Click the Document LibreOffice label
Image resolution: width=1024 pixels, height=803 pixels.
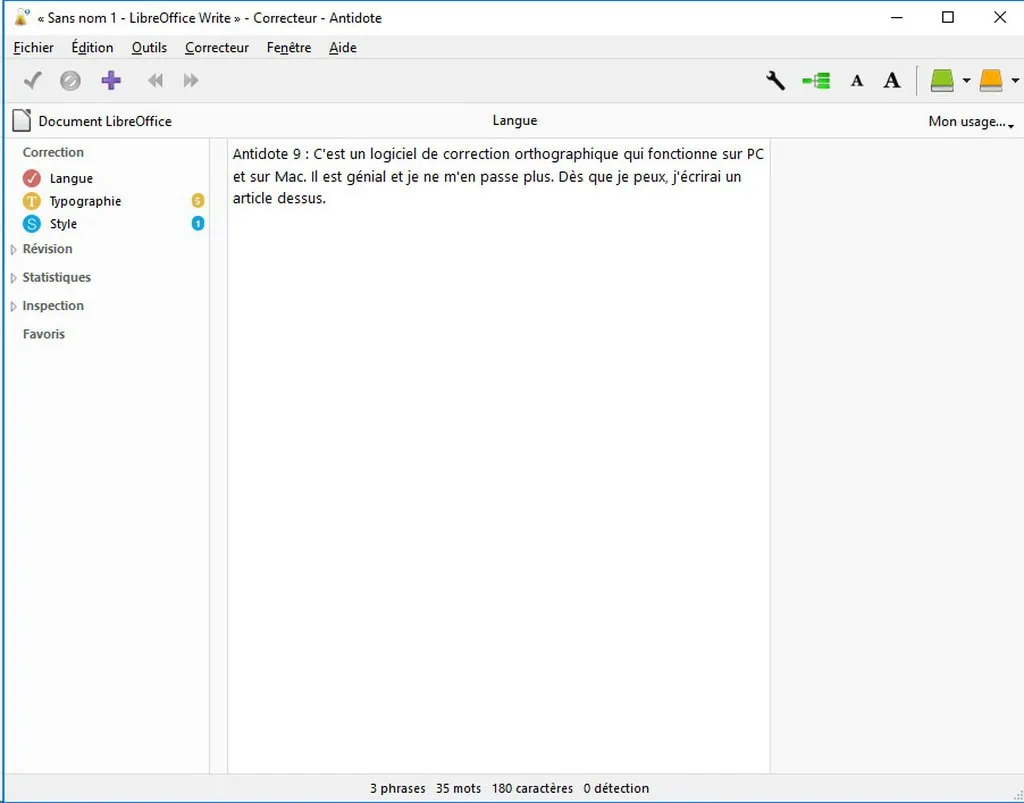pyautogui.click(x=105, y=121)
